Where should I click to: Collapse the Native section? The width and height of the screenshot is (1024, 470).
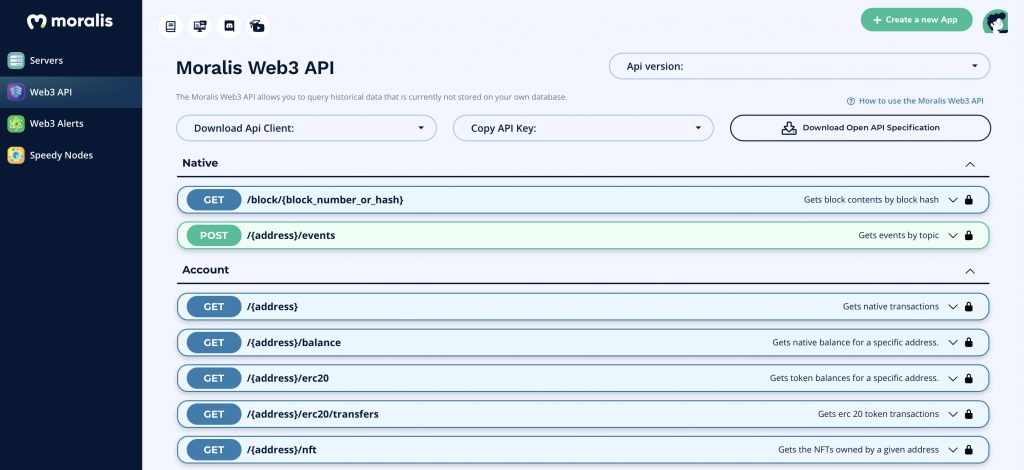(970, 164)
